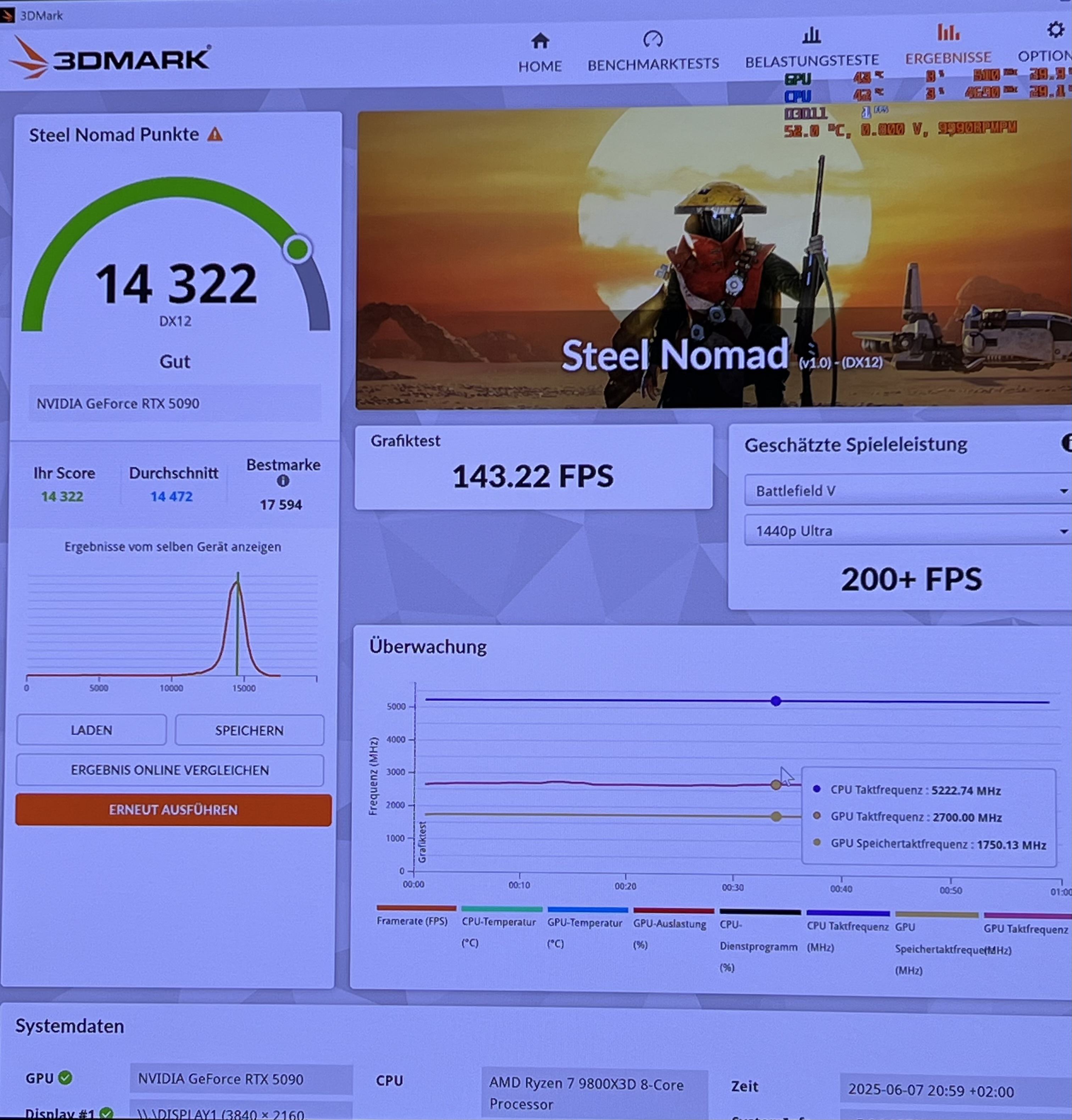Click Ihr Score value 14 322
The width and height of the screenshot is (1072, 1120).
click(x=62, y=497)
